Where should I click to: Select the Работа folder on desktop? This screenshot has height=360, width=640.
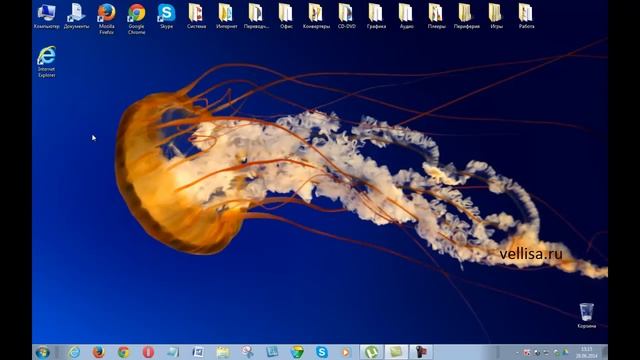[x=527, y=16]
